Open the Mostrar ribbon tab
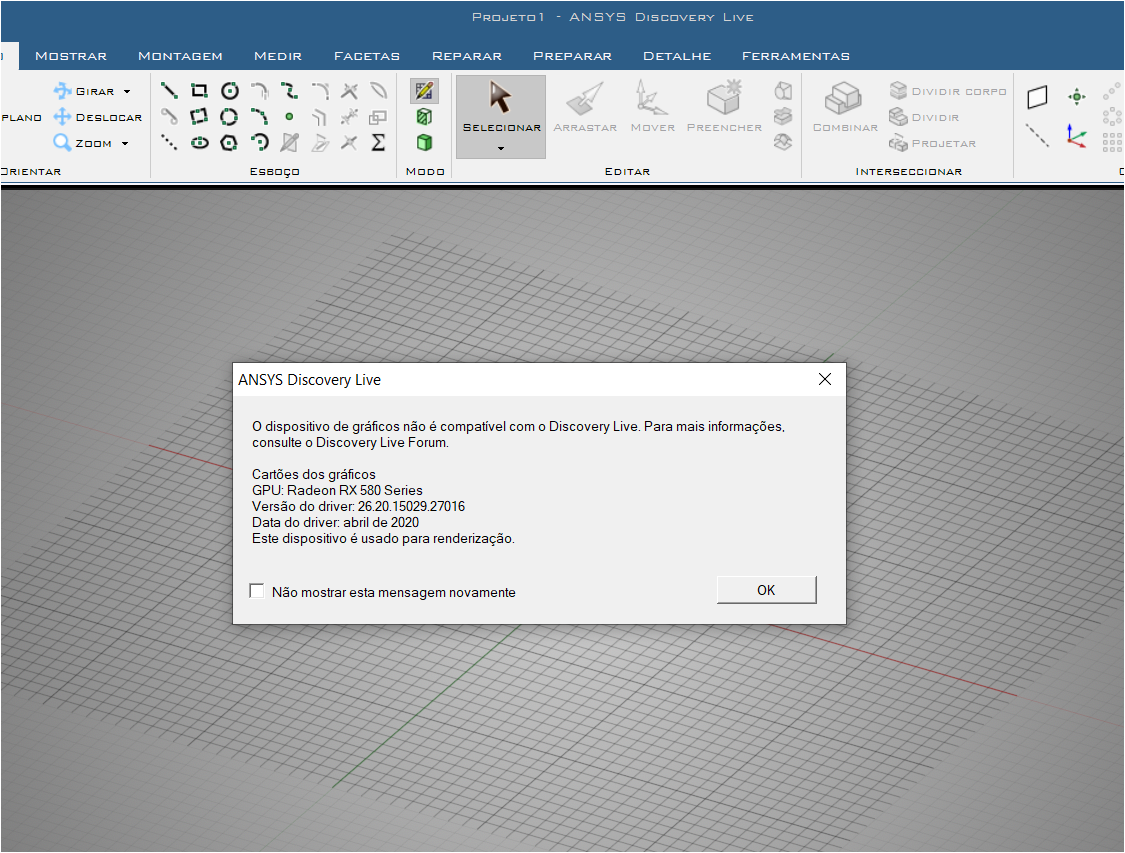The image size is (1125, 853). pyautogui.click(x=70, y=56)
